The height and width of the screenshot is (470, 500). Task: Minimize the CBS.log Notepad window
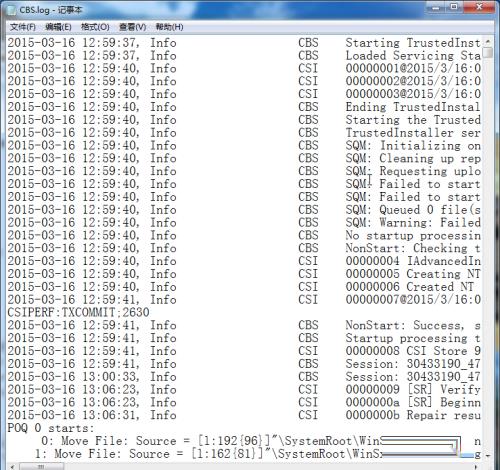436,7
